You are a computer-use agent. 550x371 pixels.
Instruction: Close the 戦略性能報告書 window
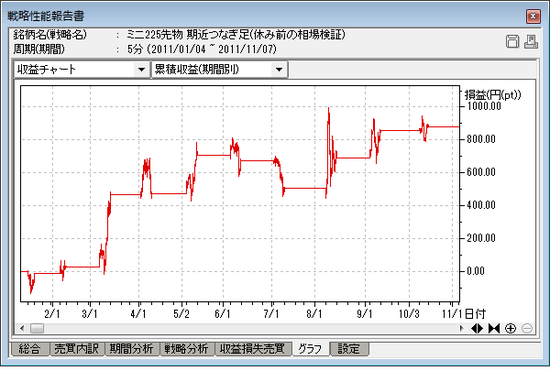(x=533, y=16)
